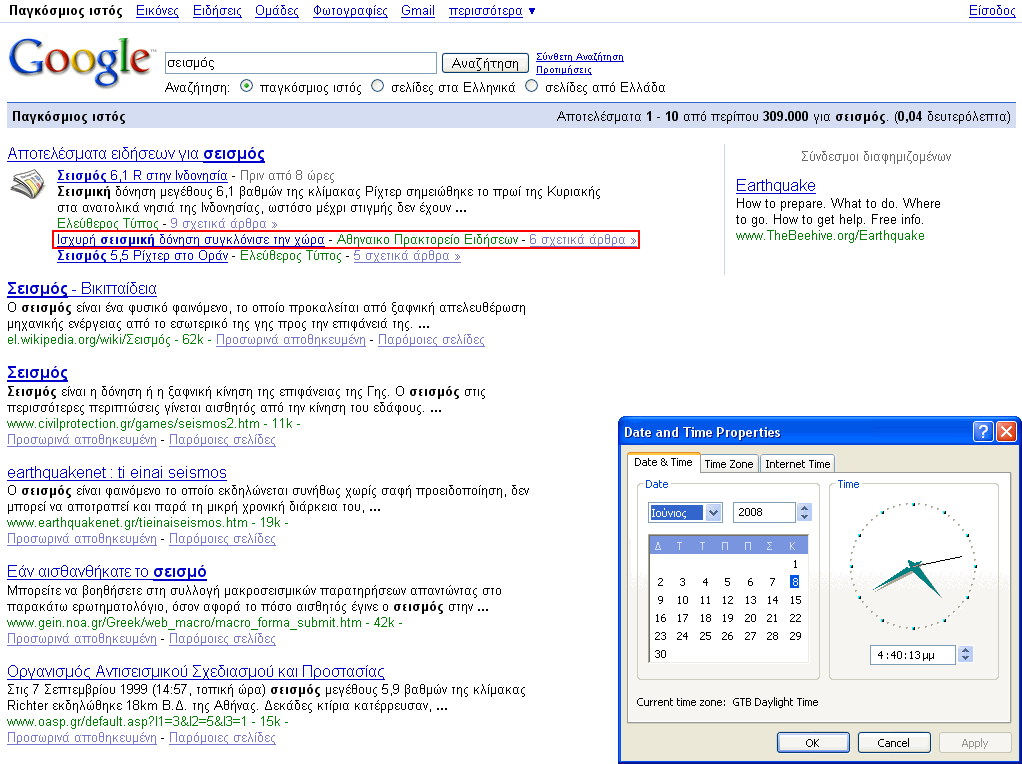Click the search box containing σεισμός
The image size is (1022, 764).
click(300, 63)
